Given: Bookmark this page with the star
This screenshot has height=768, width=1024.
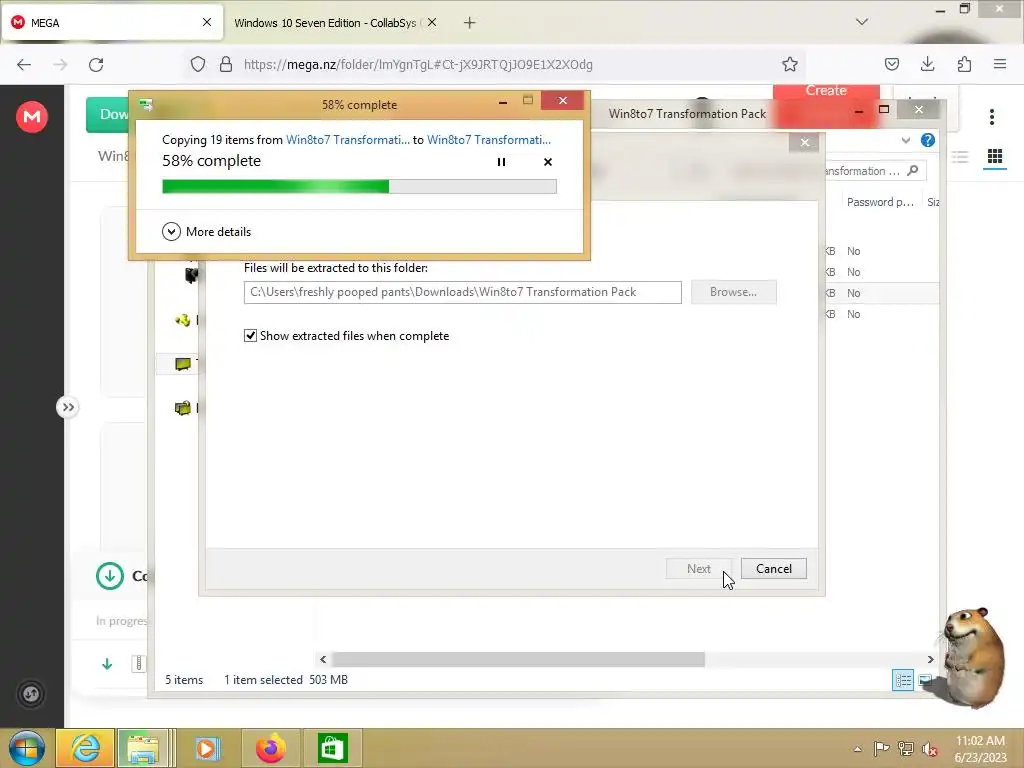Looking at the screenshot, I should [x=790, y=65].
